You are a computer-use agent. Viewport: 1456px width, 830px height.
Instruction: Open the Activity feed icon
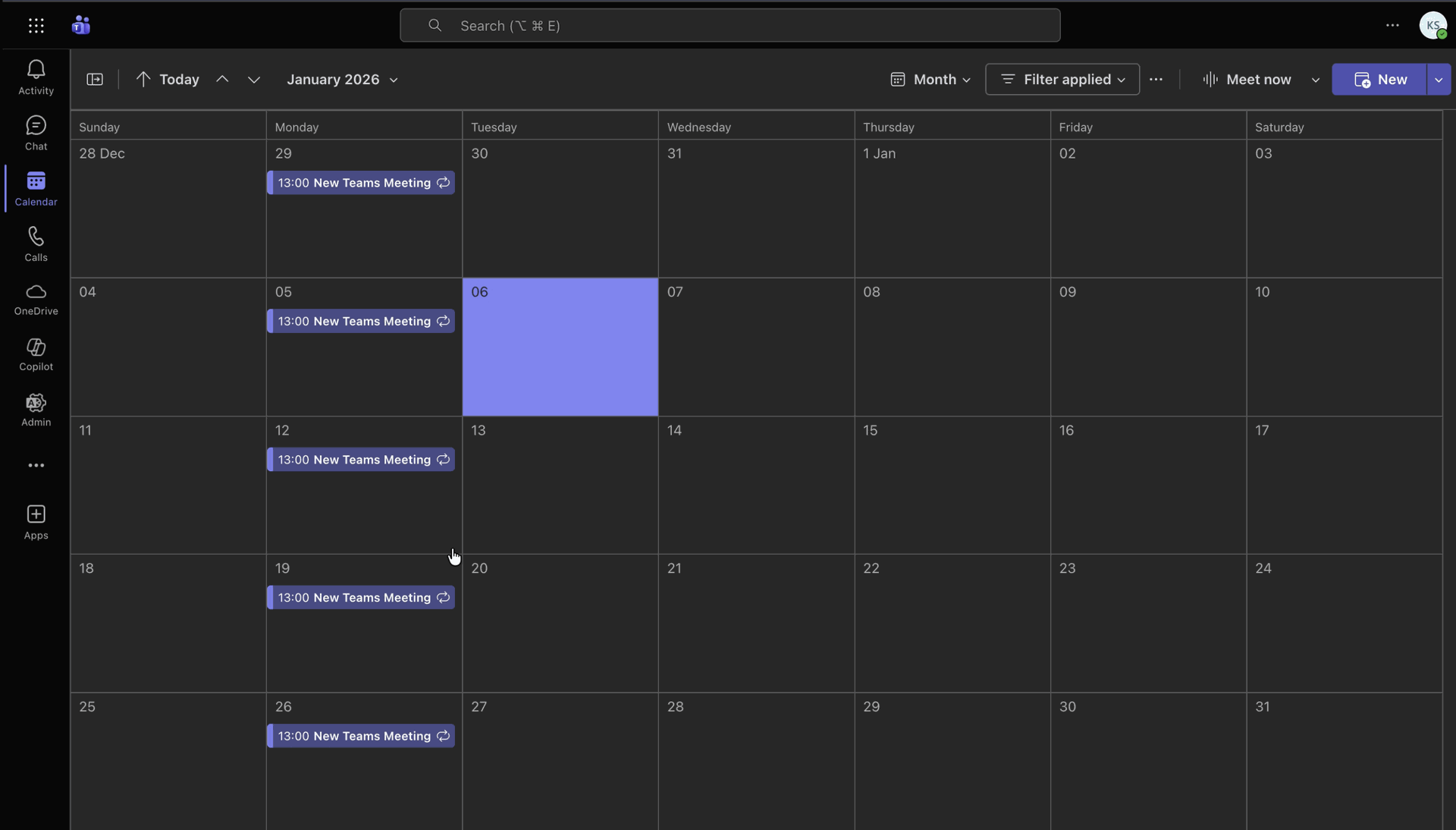coord(36,77)
